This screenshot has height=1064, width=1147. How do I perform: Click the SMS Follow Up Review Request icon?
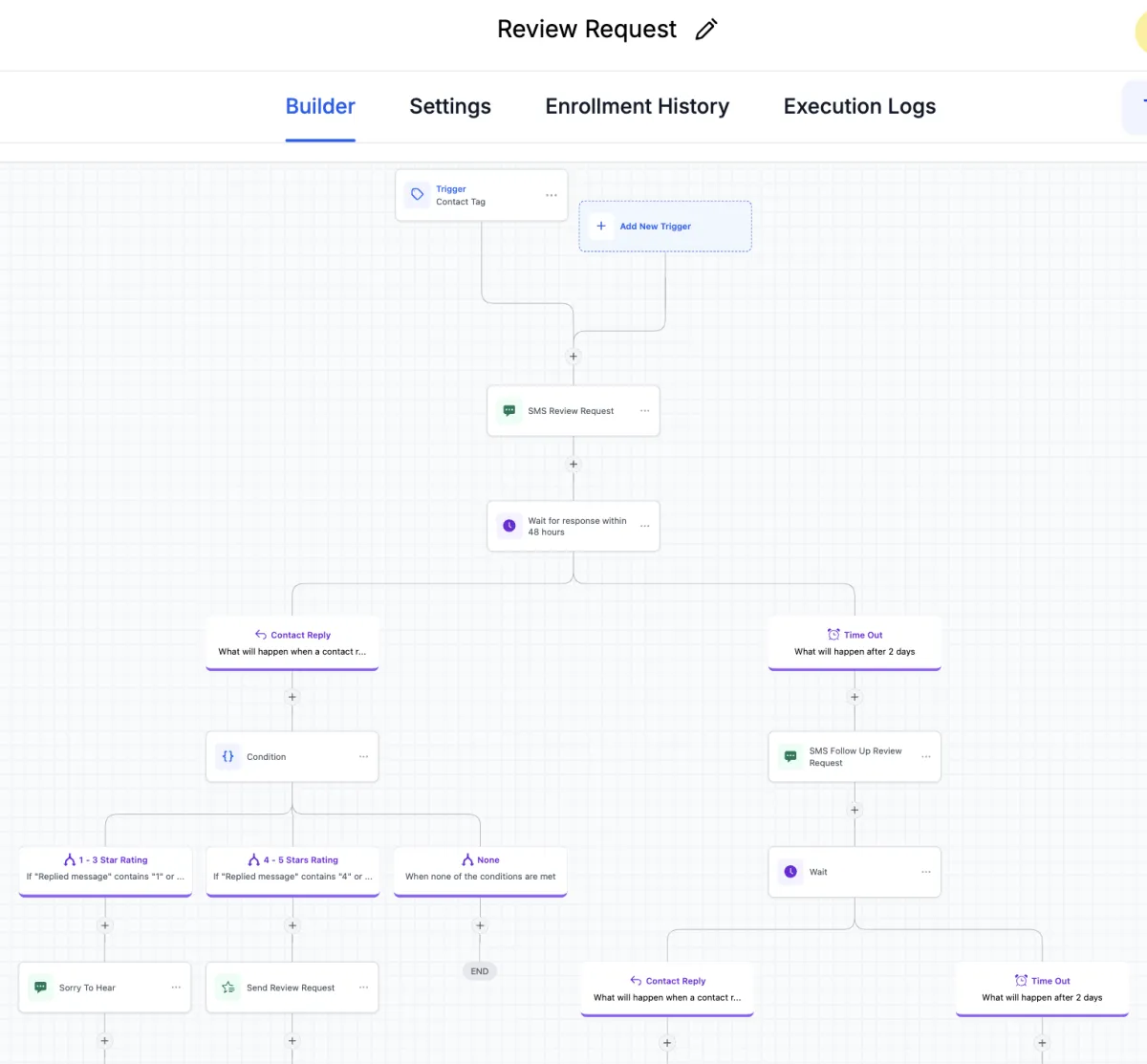[790, 756]
